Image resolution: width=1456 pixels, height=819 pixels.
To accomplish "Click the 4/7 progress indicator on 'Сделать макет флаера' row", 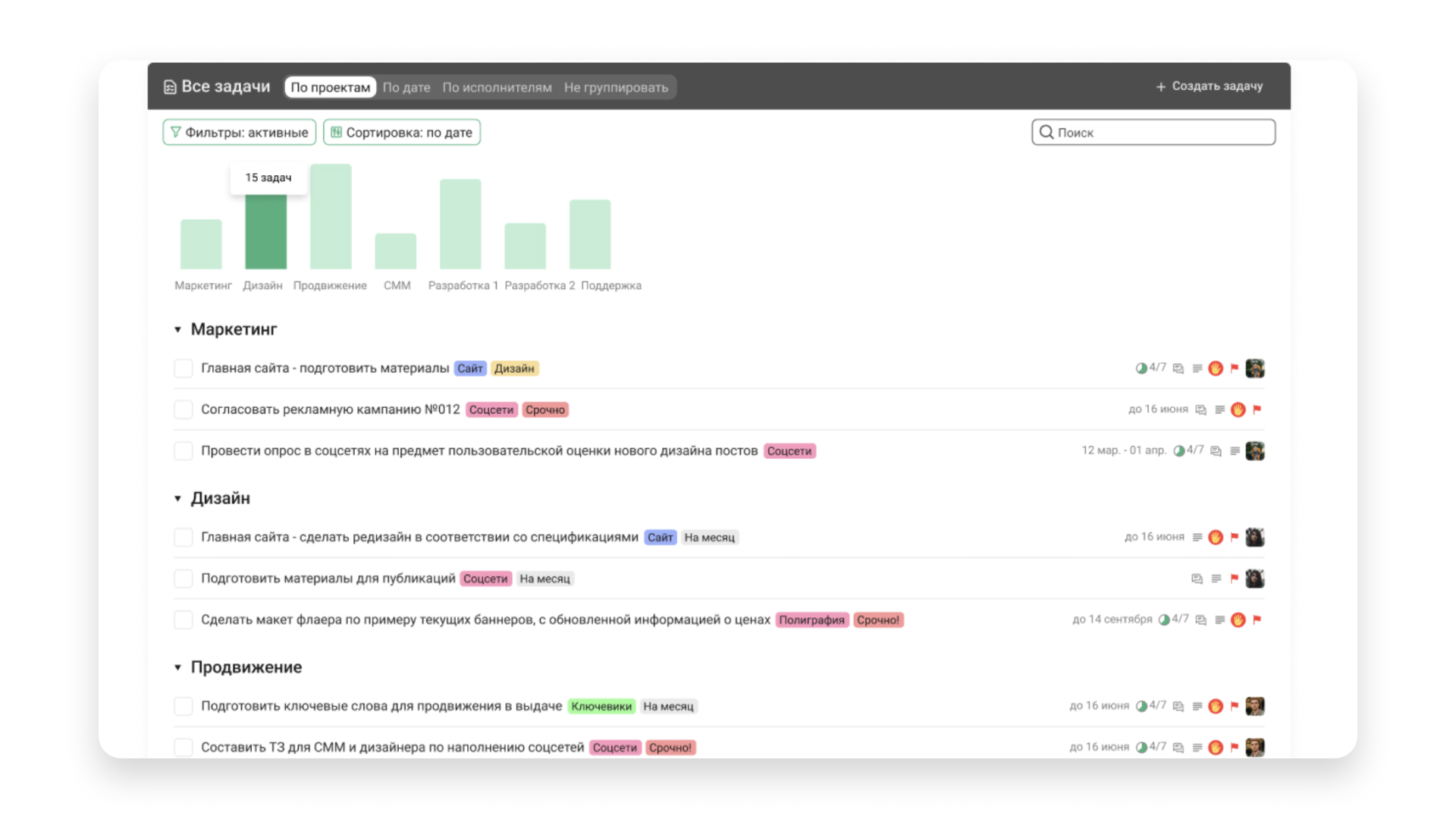I will coord(1173,620).
